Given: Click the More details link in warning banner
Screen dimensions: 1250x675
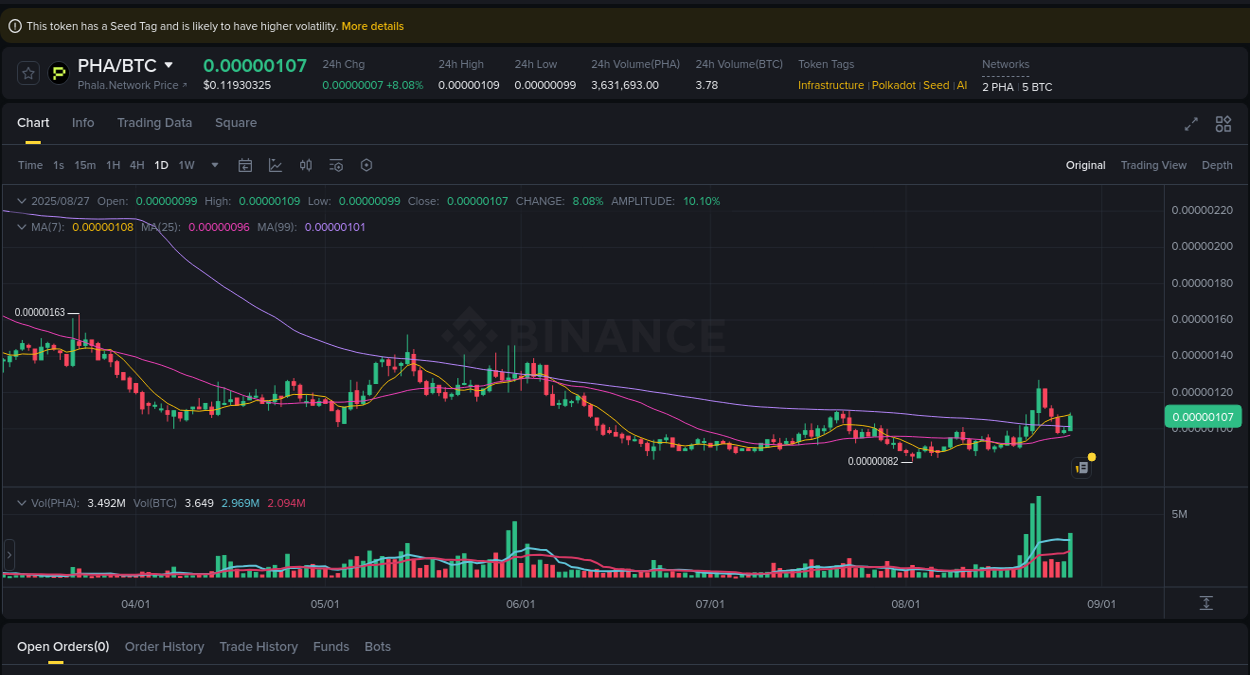Looking at the screenshot, I should click(x=372, y=25).
